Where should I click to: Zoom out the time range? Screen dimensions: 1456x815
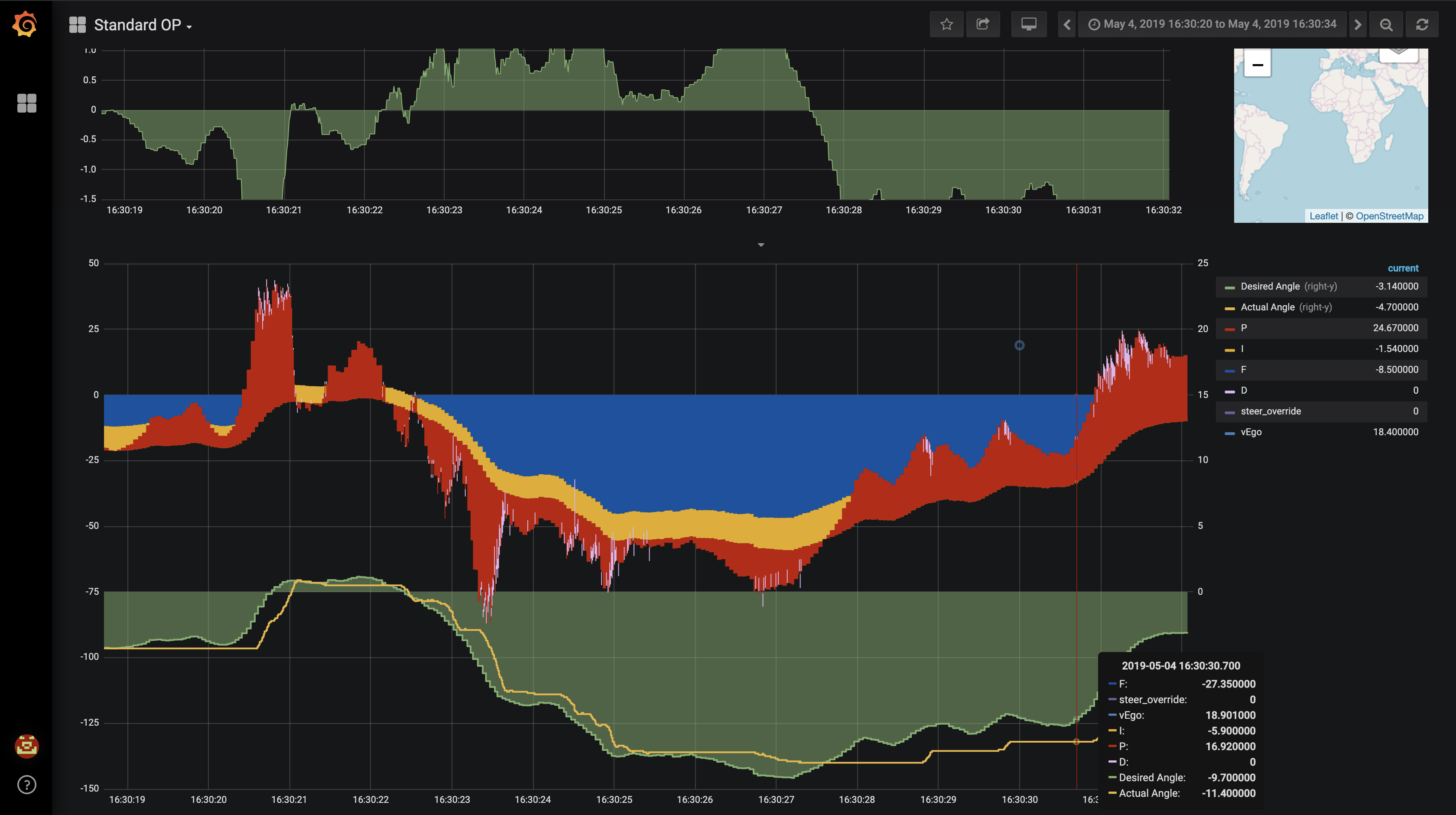(1386, 24)
